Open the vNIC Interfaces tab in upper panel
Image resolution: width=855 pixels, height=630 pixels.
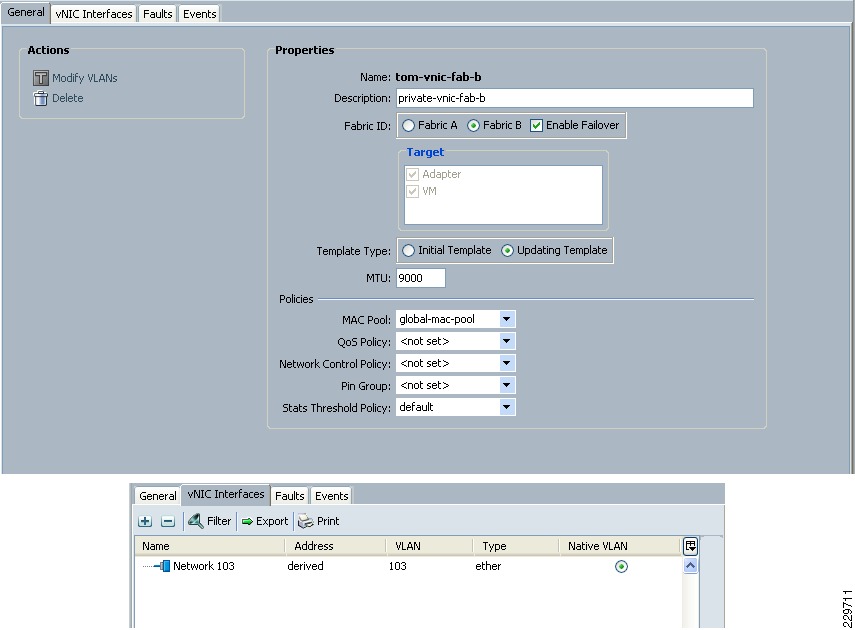pyautogui.click(x=94, y=14)
